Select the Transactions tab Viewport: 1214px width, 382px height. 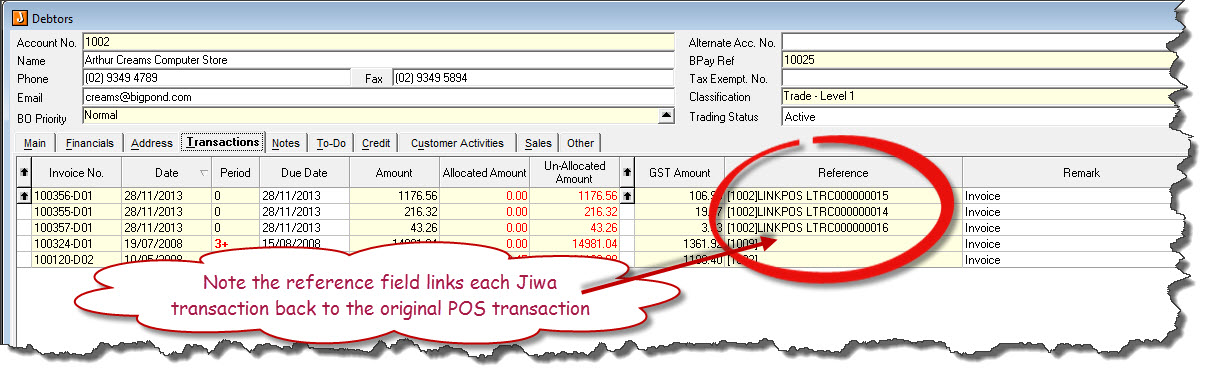[x=223, y=142]
